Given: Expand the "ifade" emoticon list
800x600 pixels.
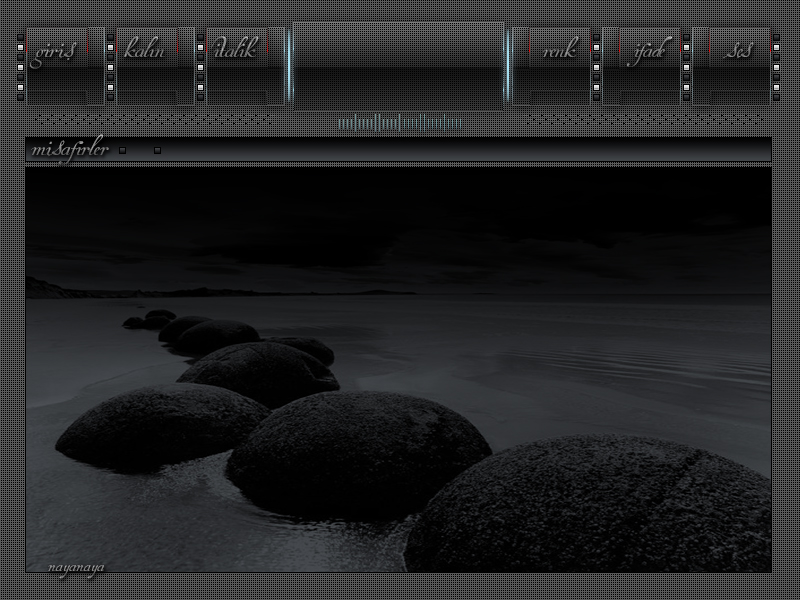Looking at the screenshot, I should [x=646, y=52].
